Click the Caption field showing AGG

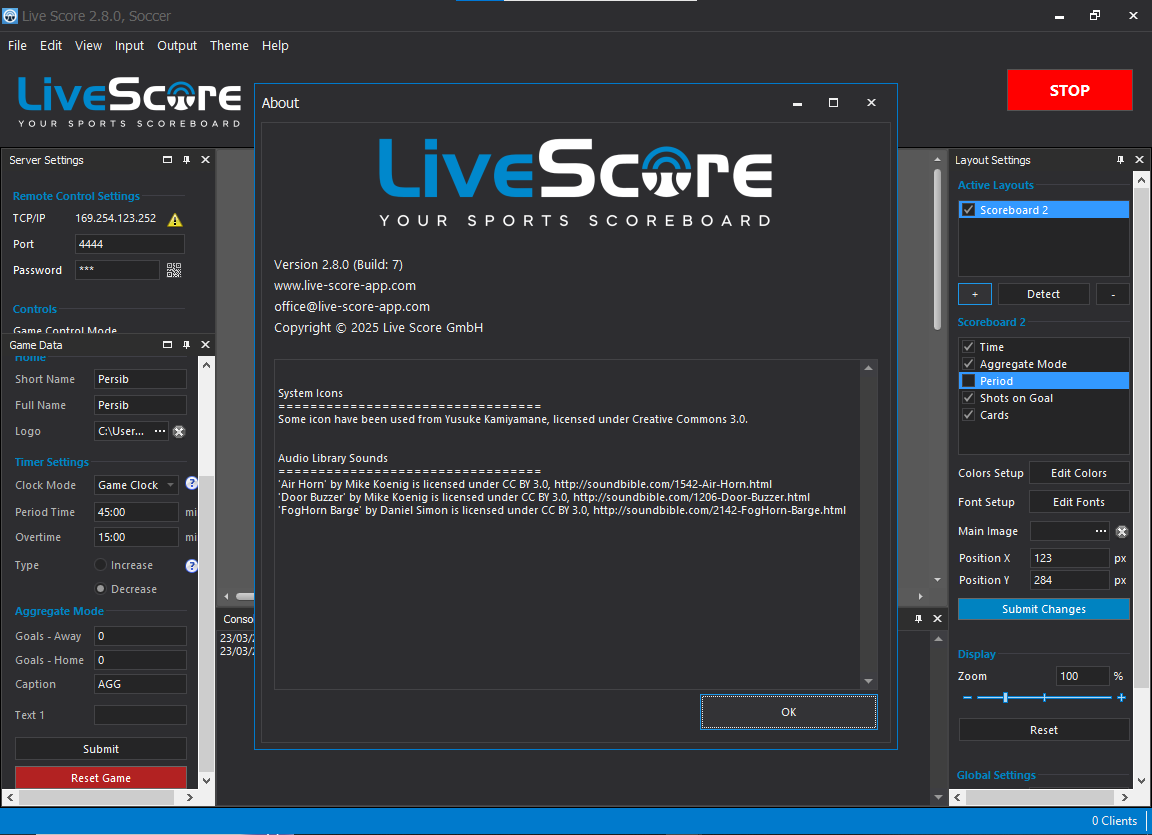(140, 684)
